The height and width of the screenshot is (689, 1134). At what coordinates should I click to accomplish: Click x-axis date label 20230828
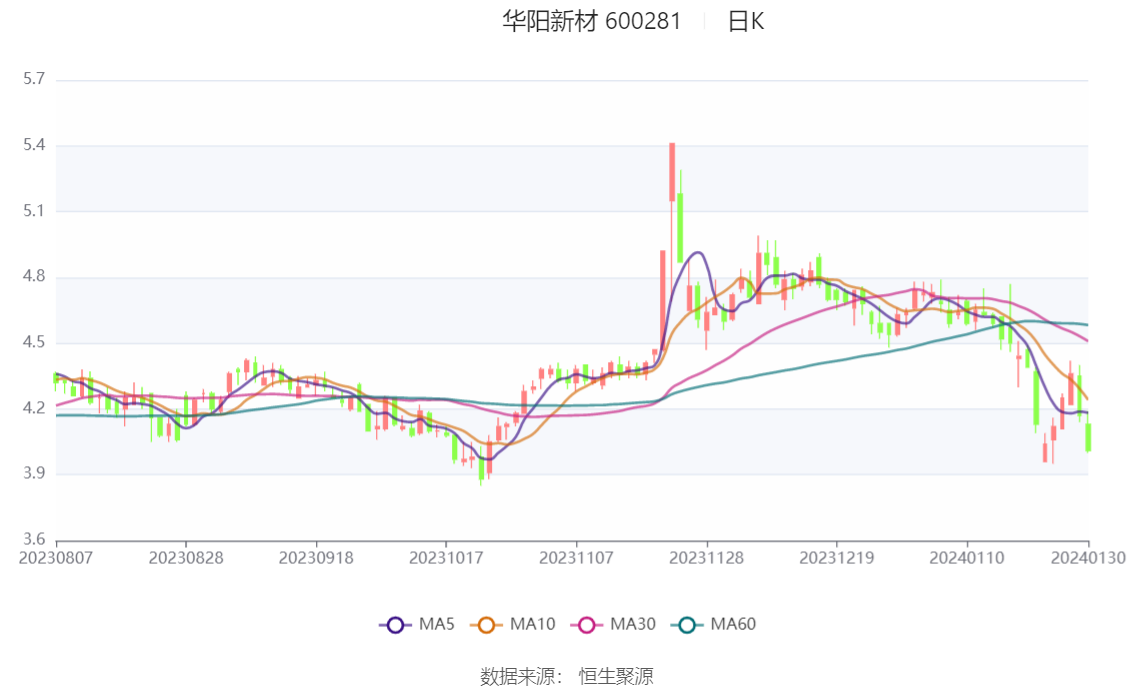coord(186,558)
